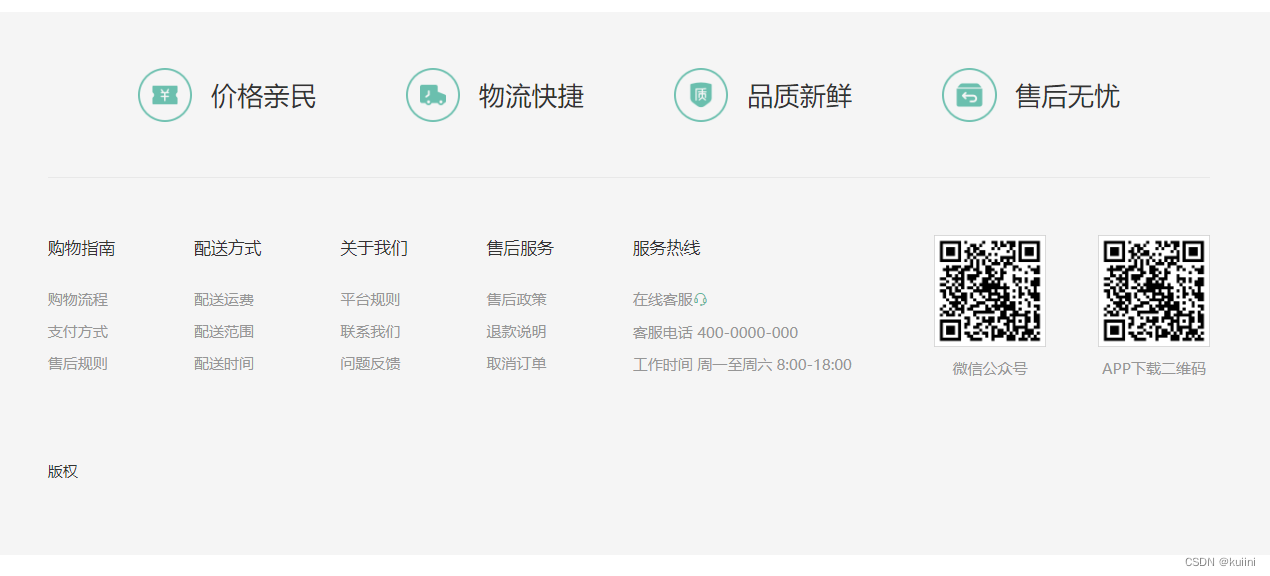Click the APP下载二维码 caption

click(1154, 369)
